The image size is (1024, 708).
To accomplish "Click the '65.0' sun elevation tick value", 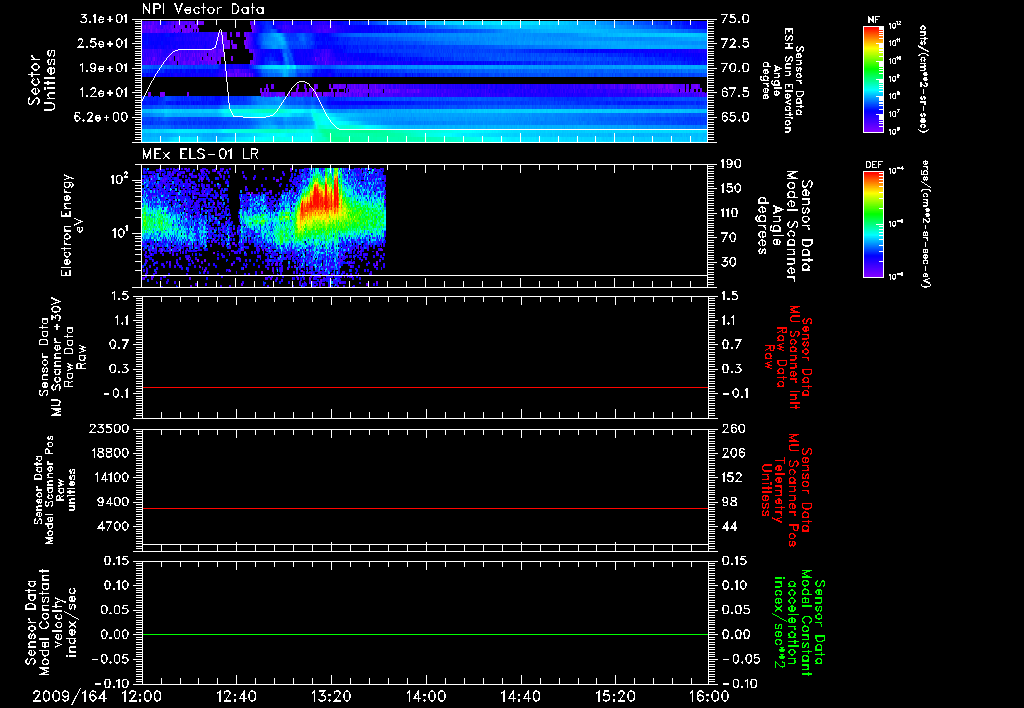I will [735, 118].
